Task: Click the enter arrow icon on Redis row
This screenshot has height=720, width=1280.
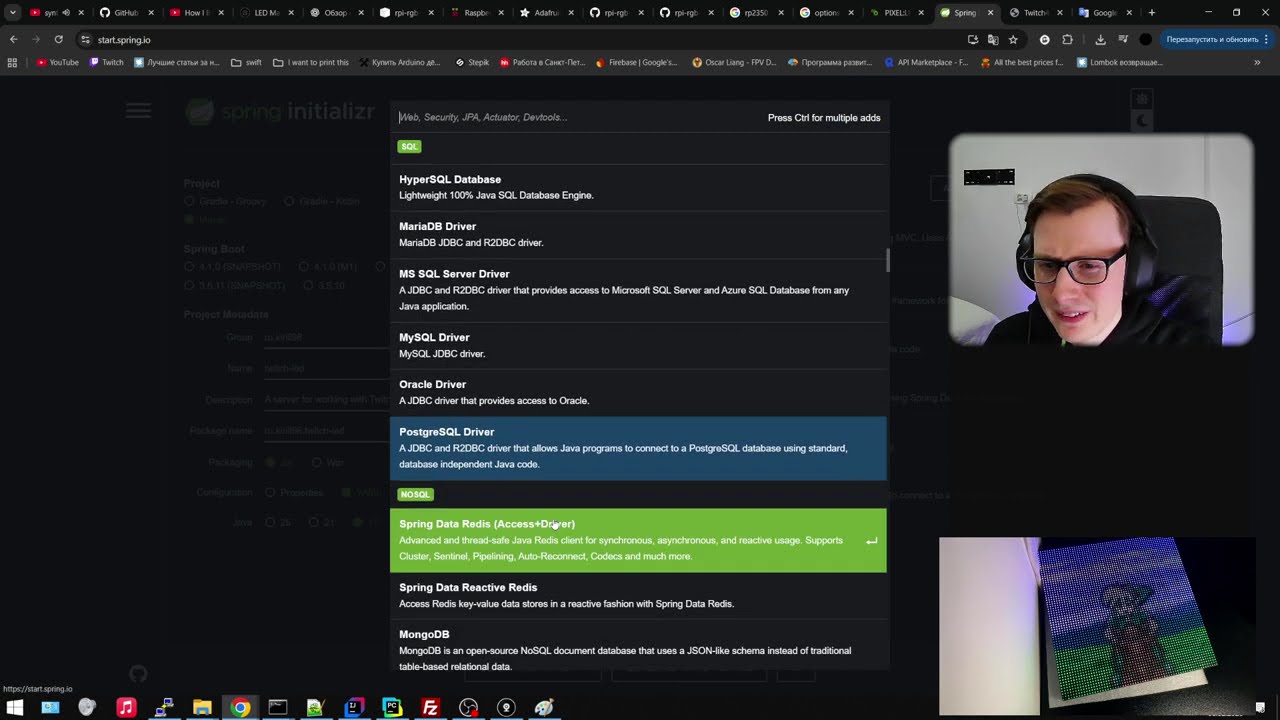Action: point(871,541)
